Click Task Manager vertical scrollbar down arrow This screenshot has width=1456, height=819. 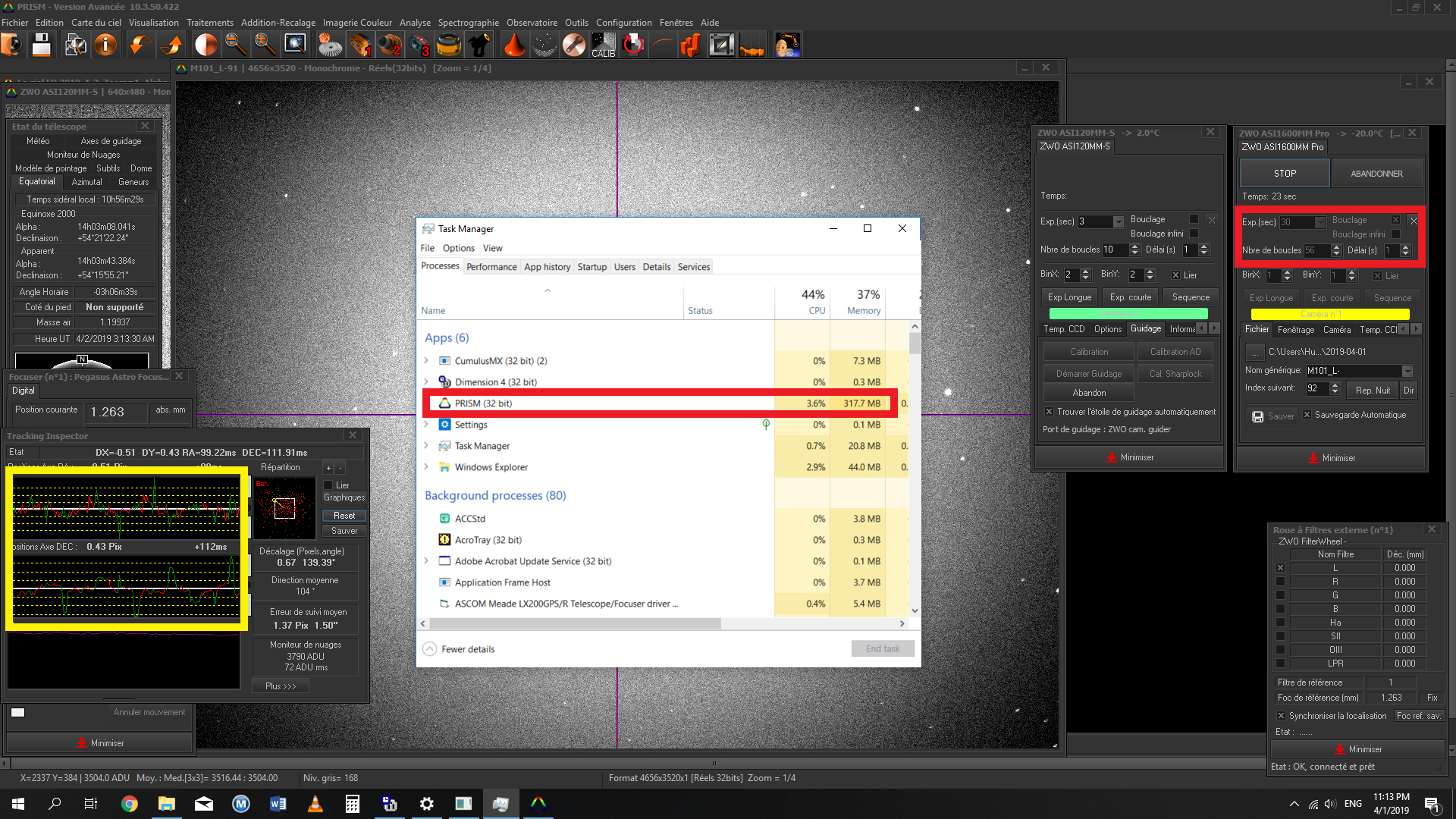pos(915,610)
